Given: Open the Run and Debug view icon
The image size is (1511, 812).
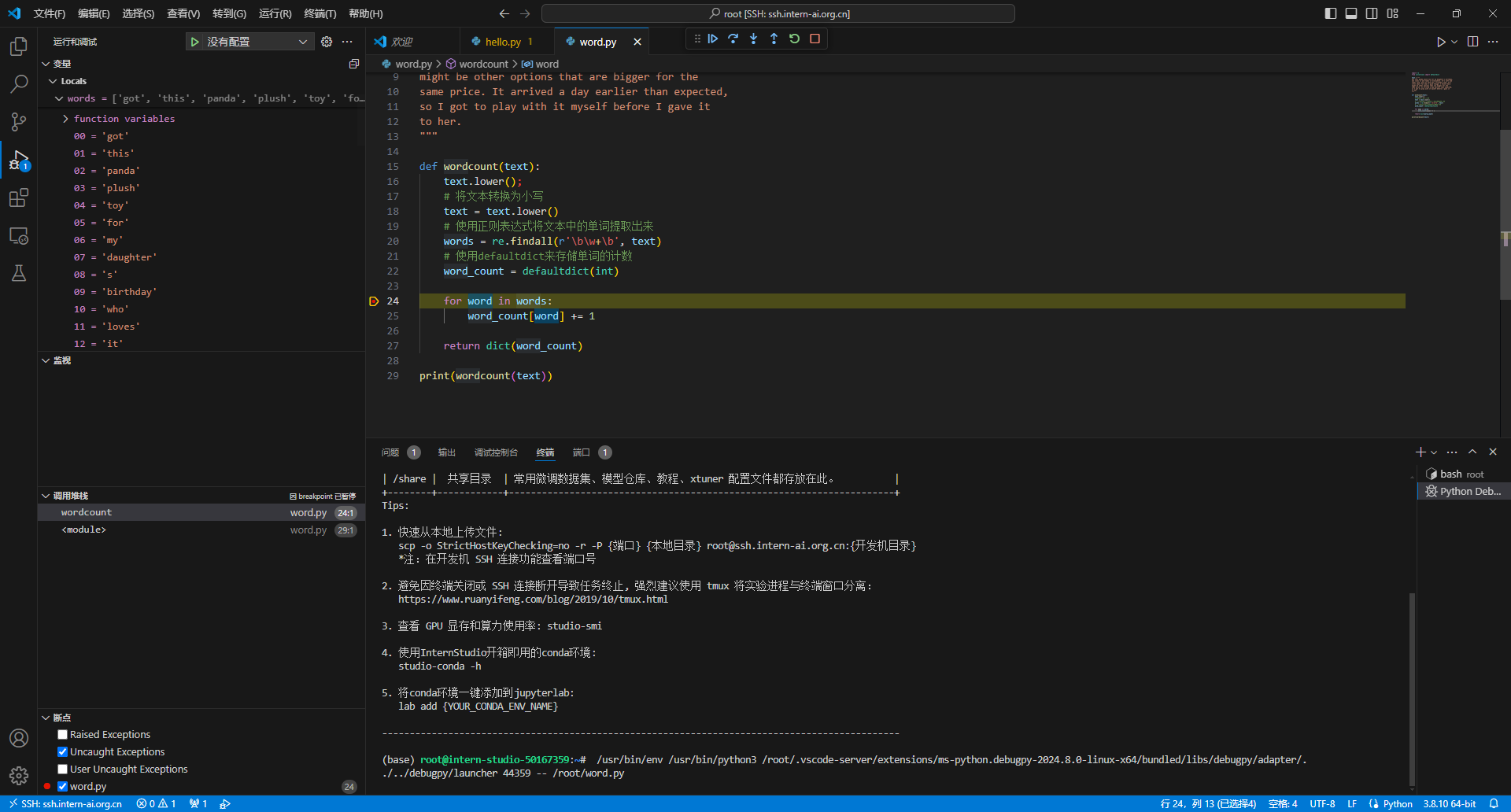Looking at the screenshot, I should point(19,160).
